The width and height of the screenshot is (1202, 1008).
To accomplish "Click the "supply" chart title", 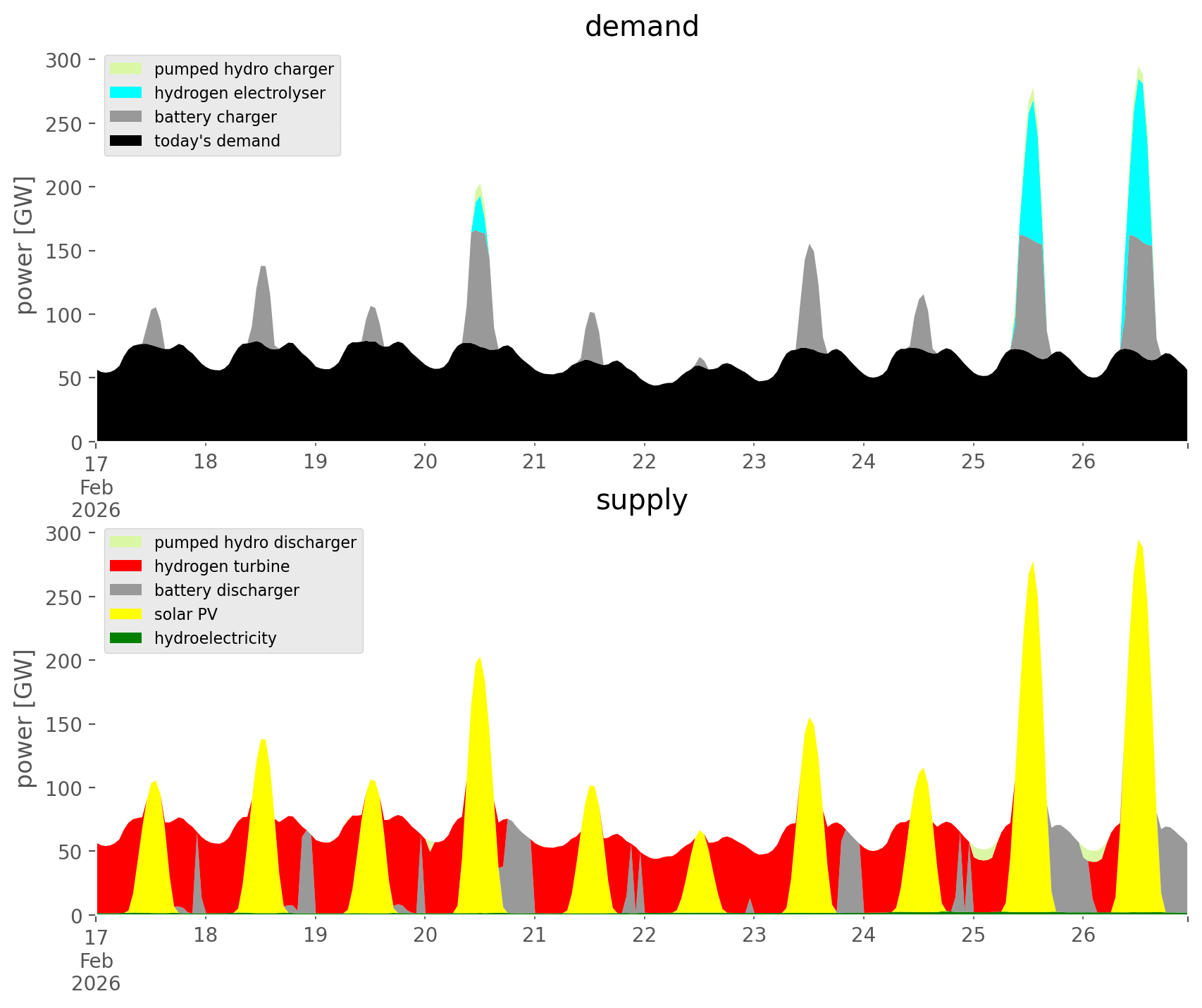I will pos(641,500).
